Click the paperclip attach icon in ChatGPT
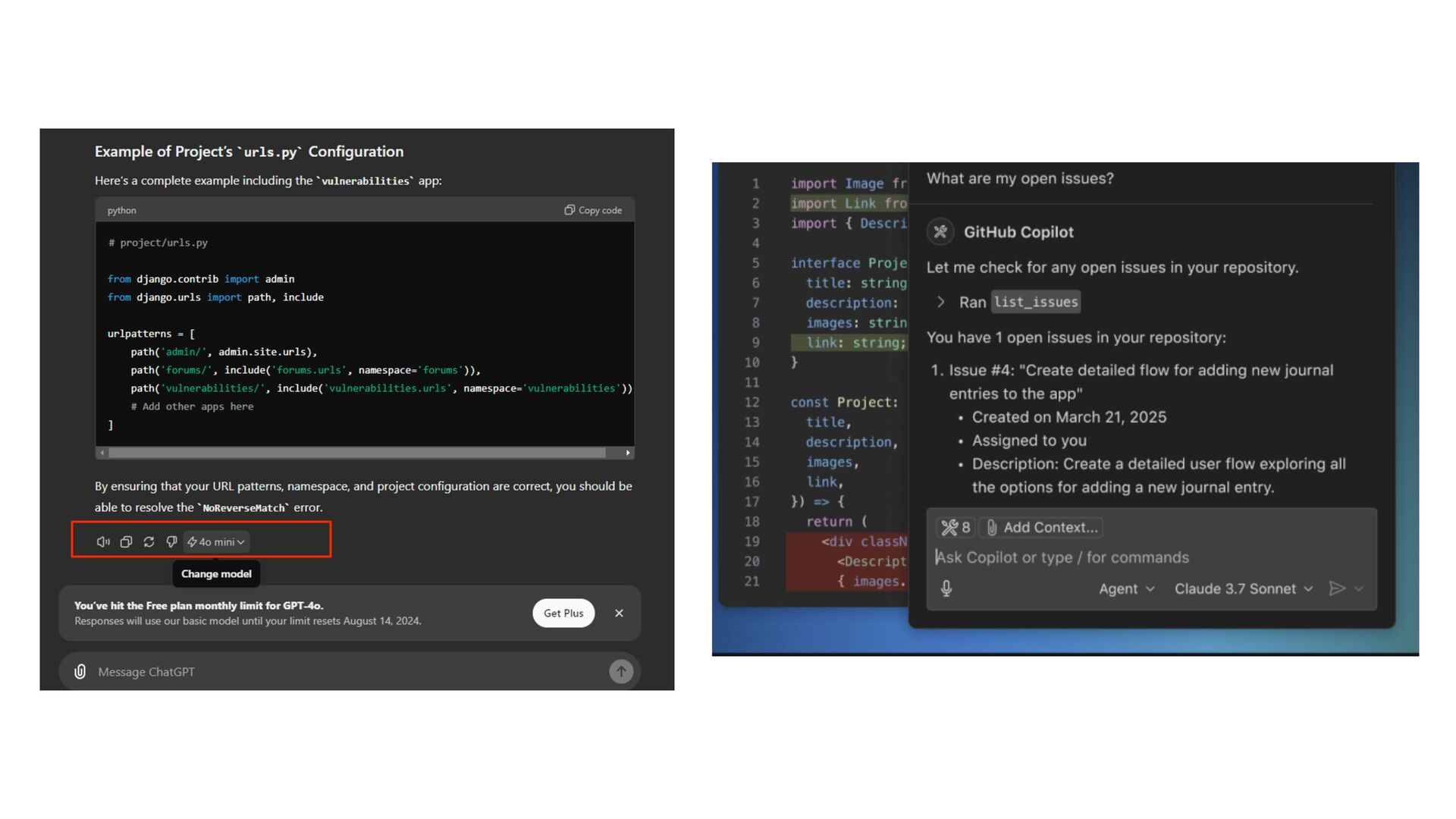The image size is (1456, 819). [x=80, y=672]
